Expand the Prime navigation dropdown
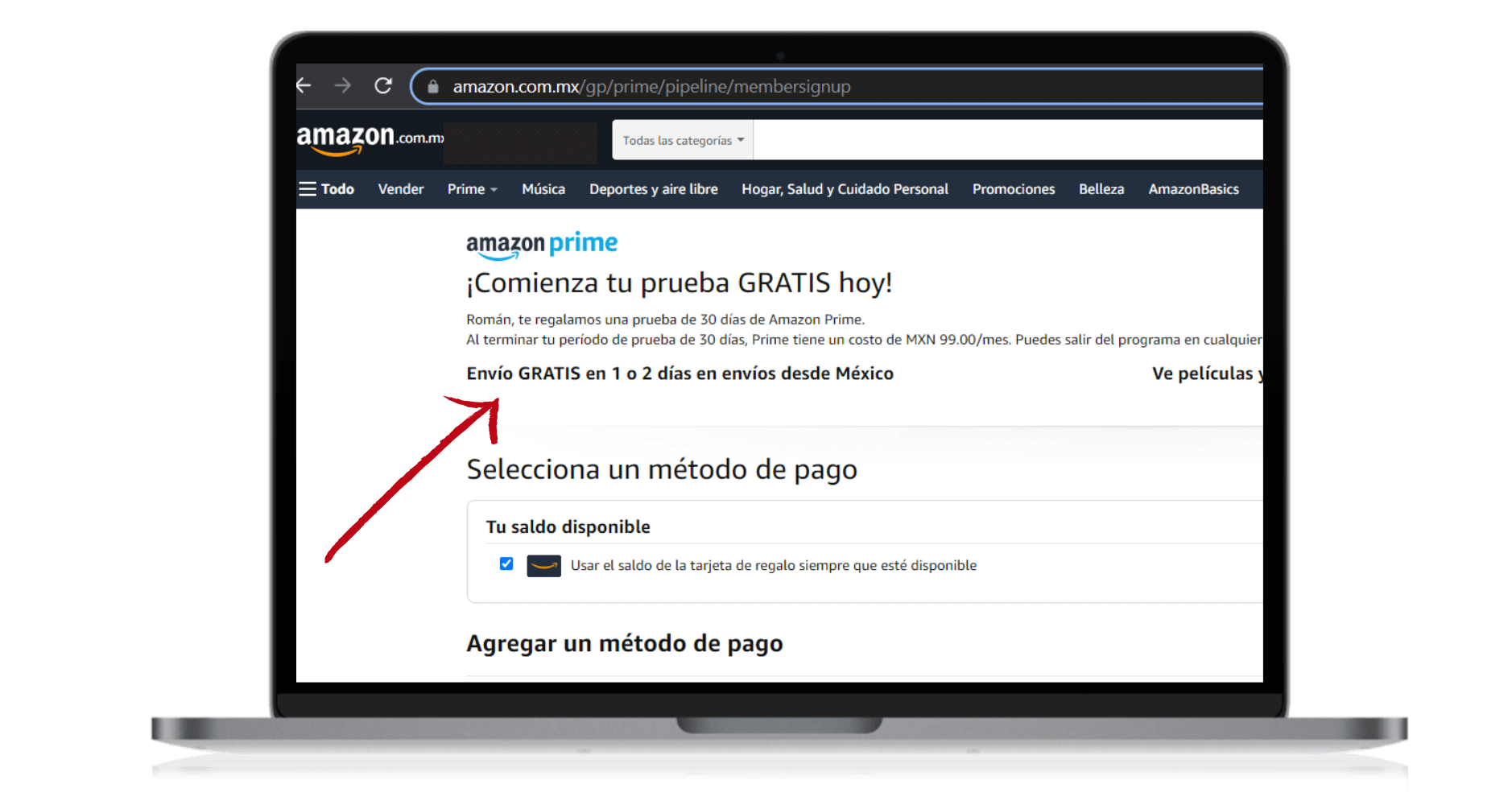 click(473, 189)
